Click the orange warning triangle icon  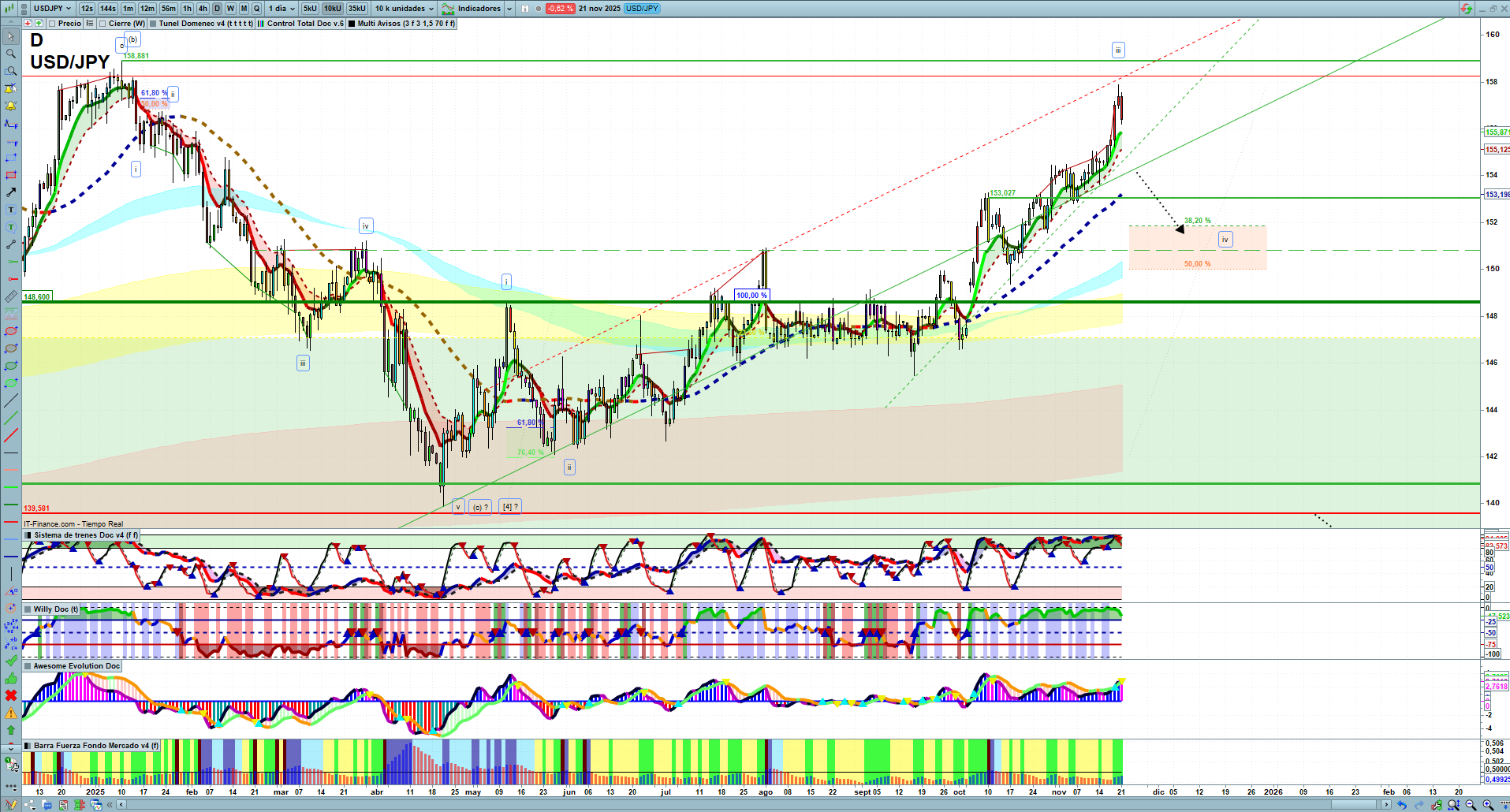[11, 713]
